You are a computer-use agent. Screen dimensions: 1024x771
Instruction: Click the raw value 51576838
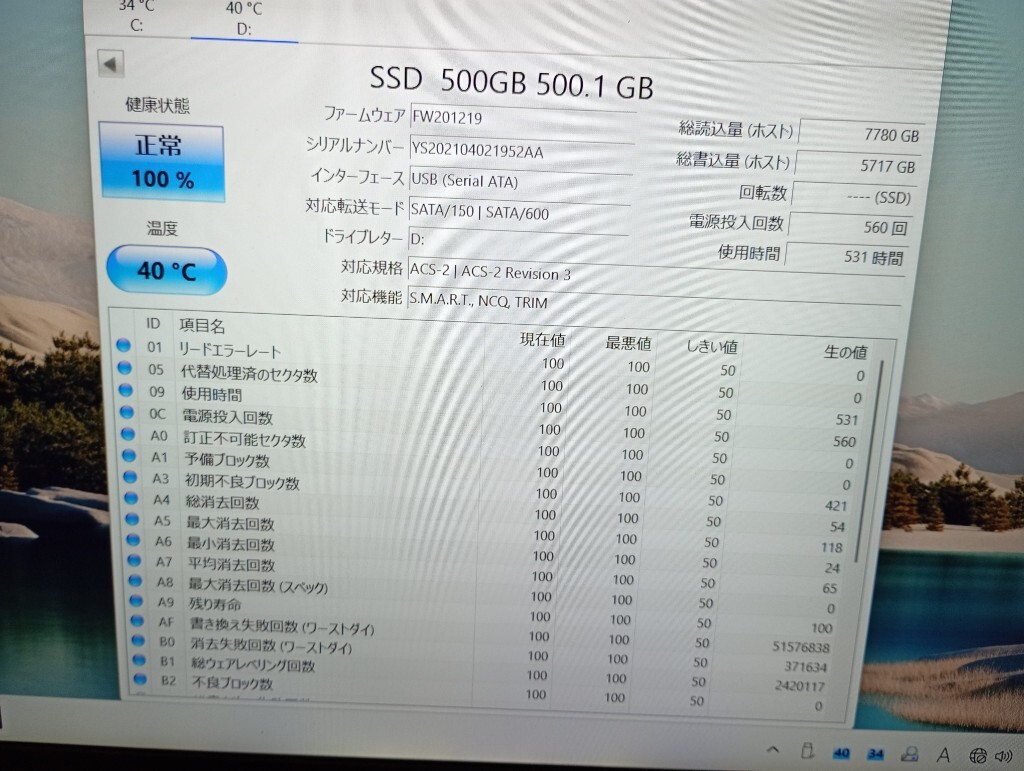pyautogui.click(x=801, y=647)
